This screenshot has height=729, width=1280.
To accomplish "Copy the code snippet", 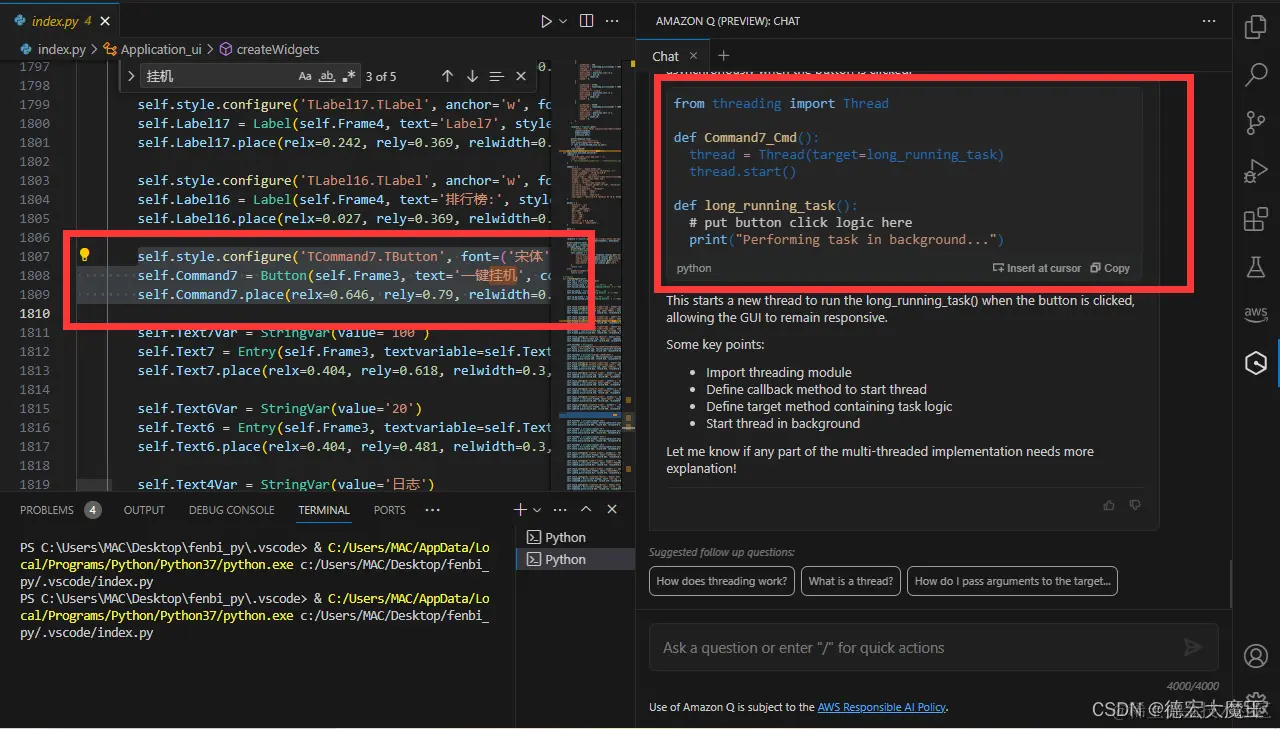I will (1110, 268).
